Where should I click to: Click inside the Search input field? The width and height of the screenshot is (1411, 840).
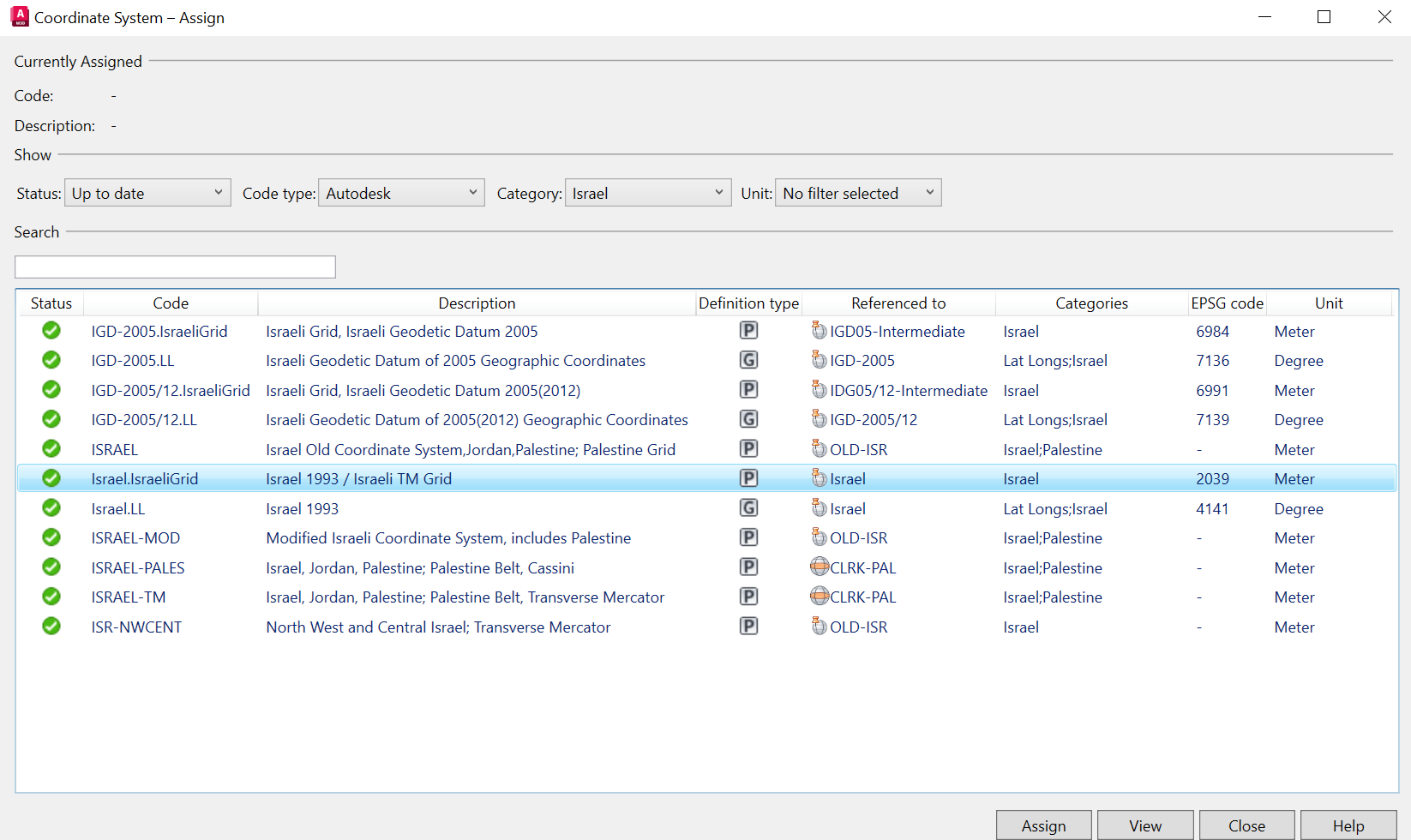click(174, 267)
